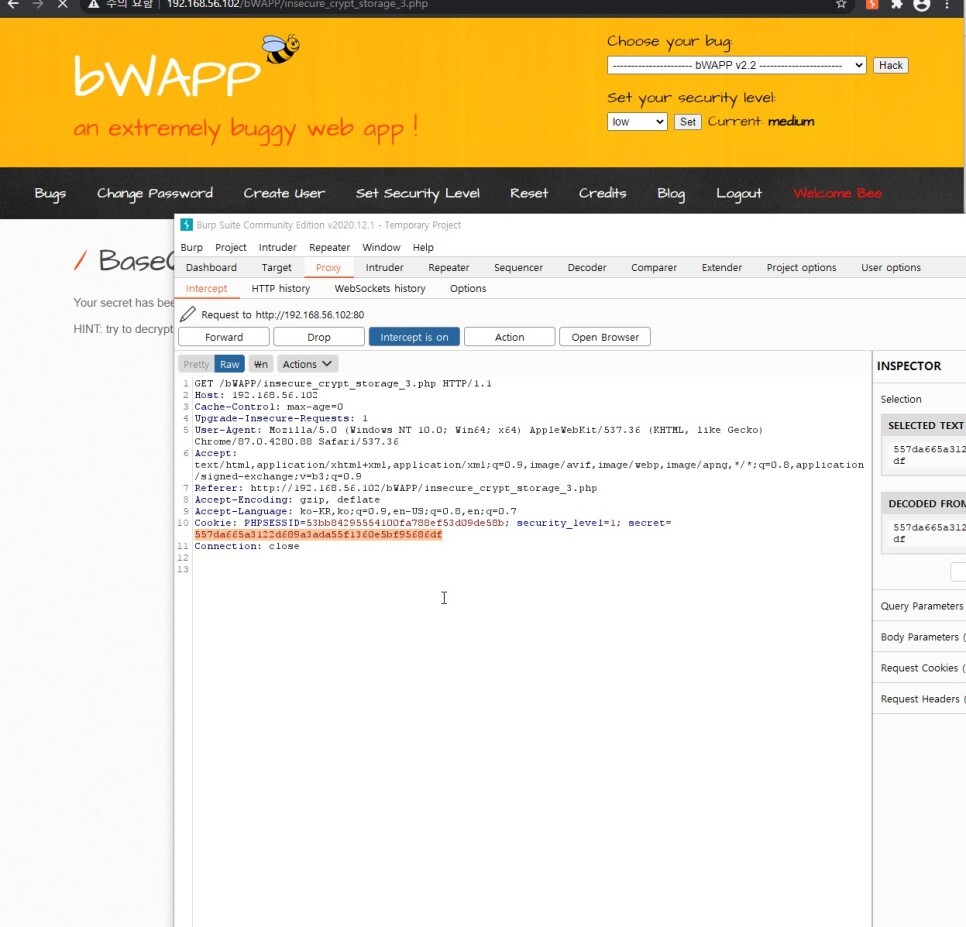Toggle the \n non-printable characters button
The height and width of the screenshot is (927, 966).
point(261,364)
